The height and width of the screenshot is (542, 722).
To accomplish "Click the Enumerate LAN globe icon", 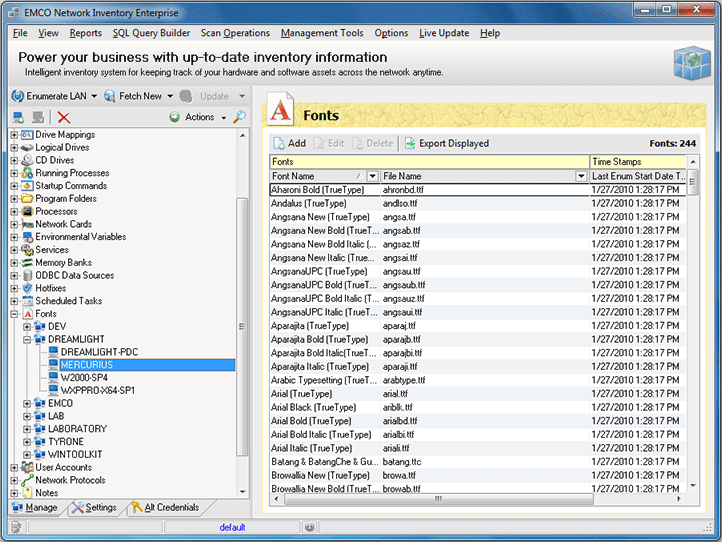I will point(17,96).
